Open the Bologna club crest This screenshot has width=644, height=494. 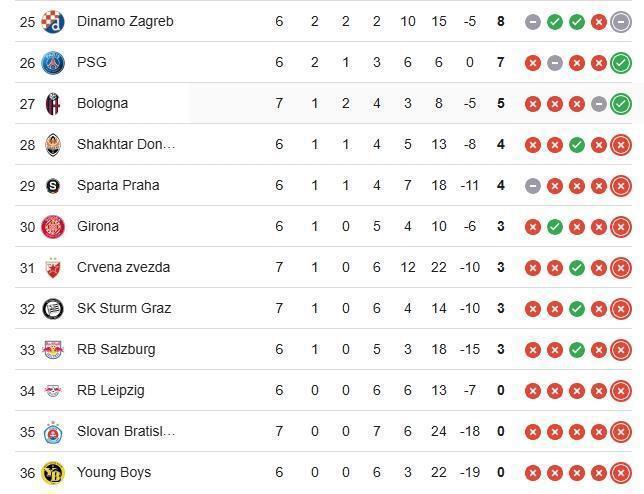[53, 103]
